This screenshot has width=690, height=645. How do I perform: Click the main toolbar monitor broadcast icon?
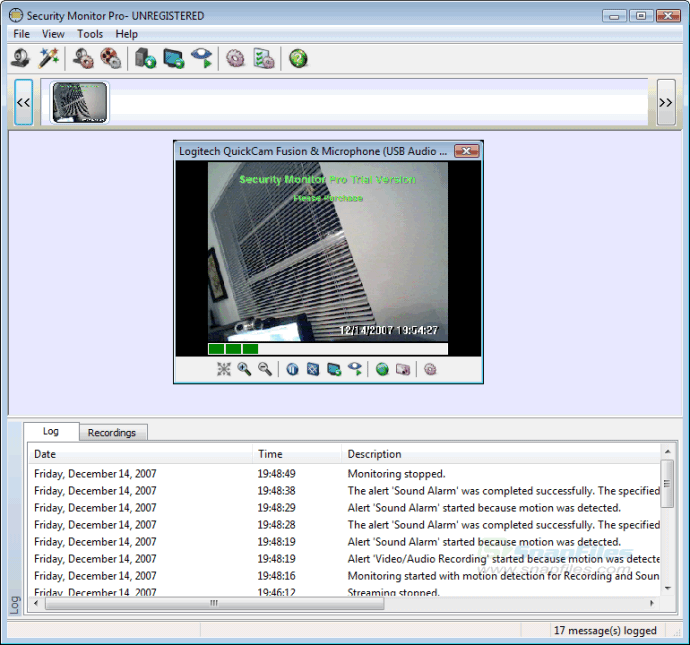point(174,59)
